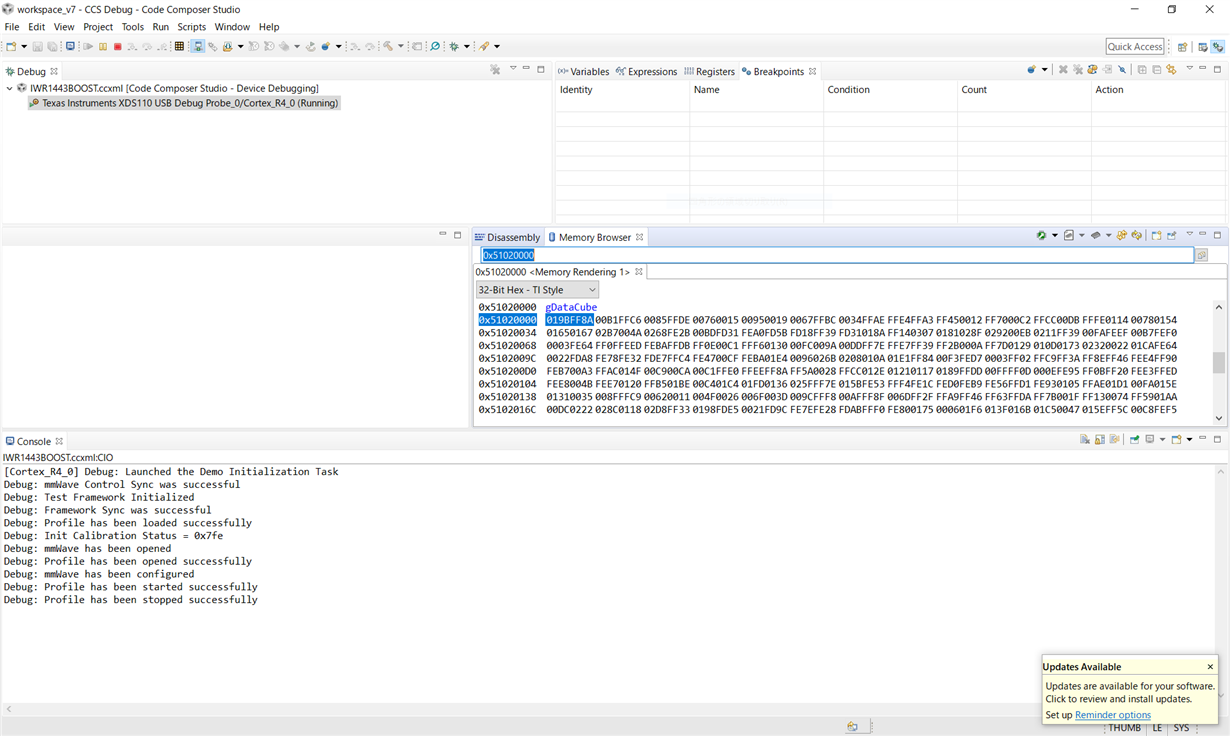This screenshot has height=736, width=1230.
Task: Close the memory rendering 1 tab
Action: click(x=639, y=272)
